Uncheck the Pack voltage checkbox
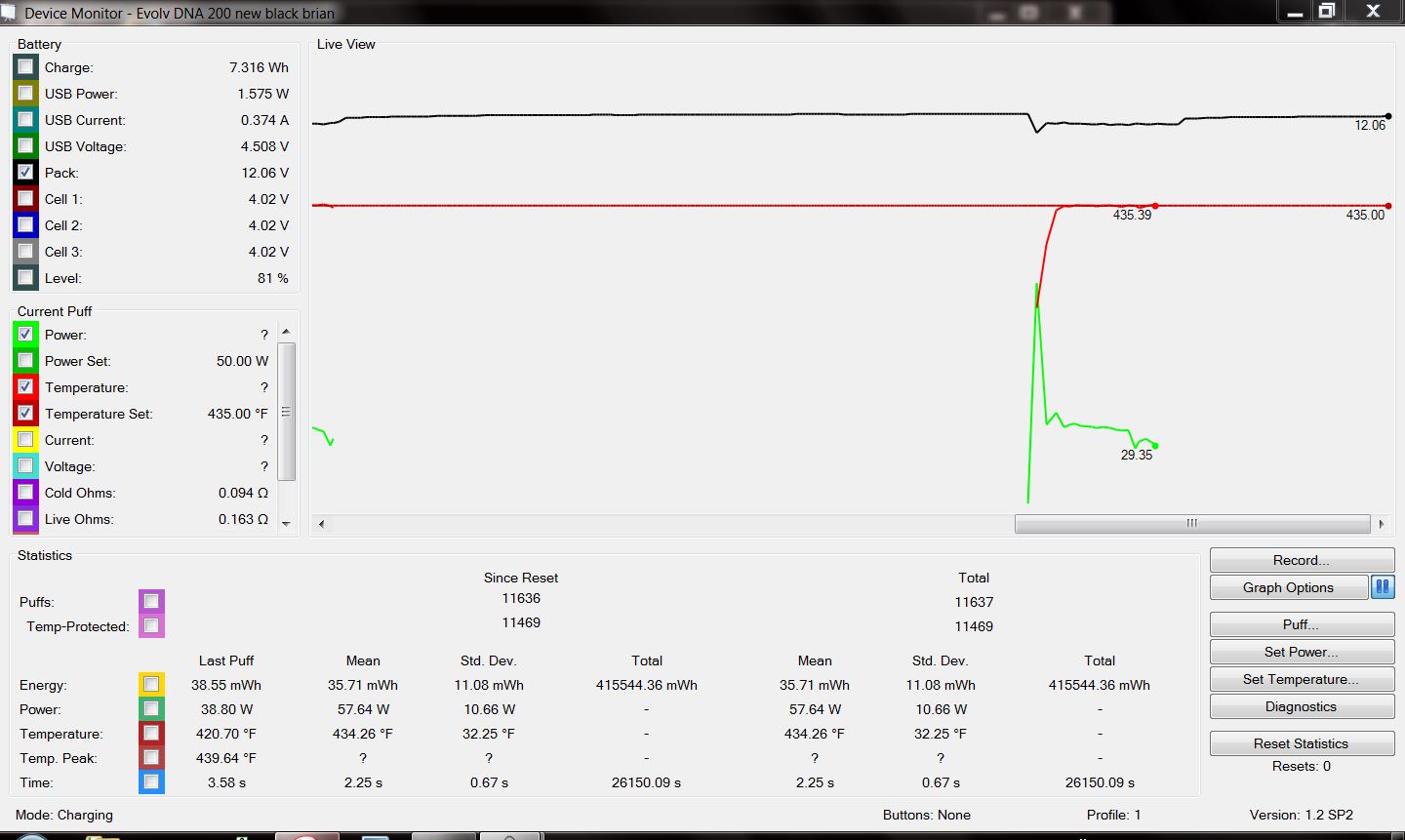 [x=25, y=172]
